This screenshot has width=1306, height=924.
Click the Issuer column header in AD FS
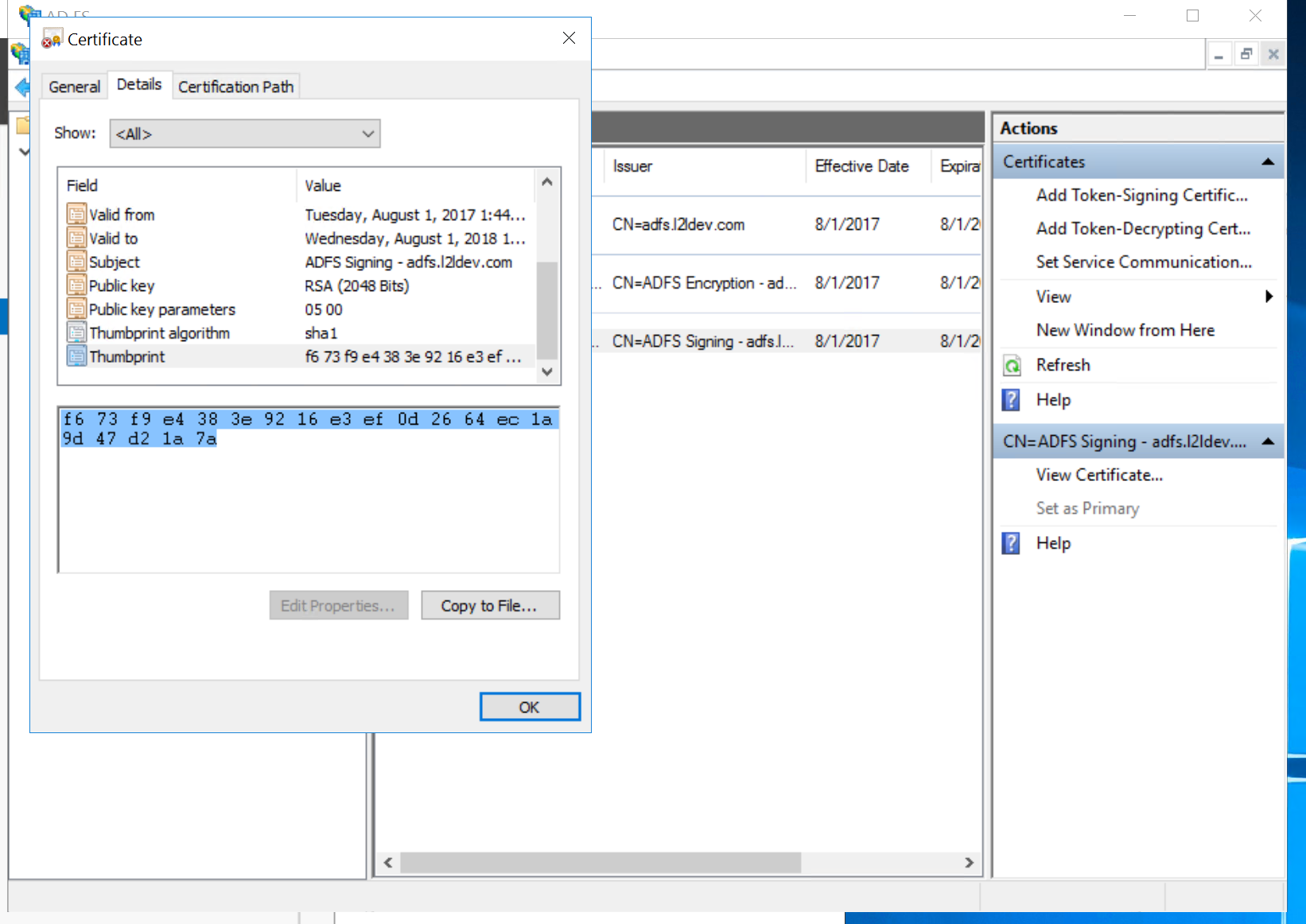705,166
